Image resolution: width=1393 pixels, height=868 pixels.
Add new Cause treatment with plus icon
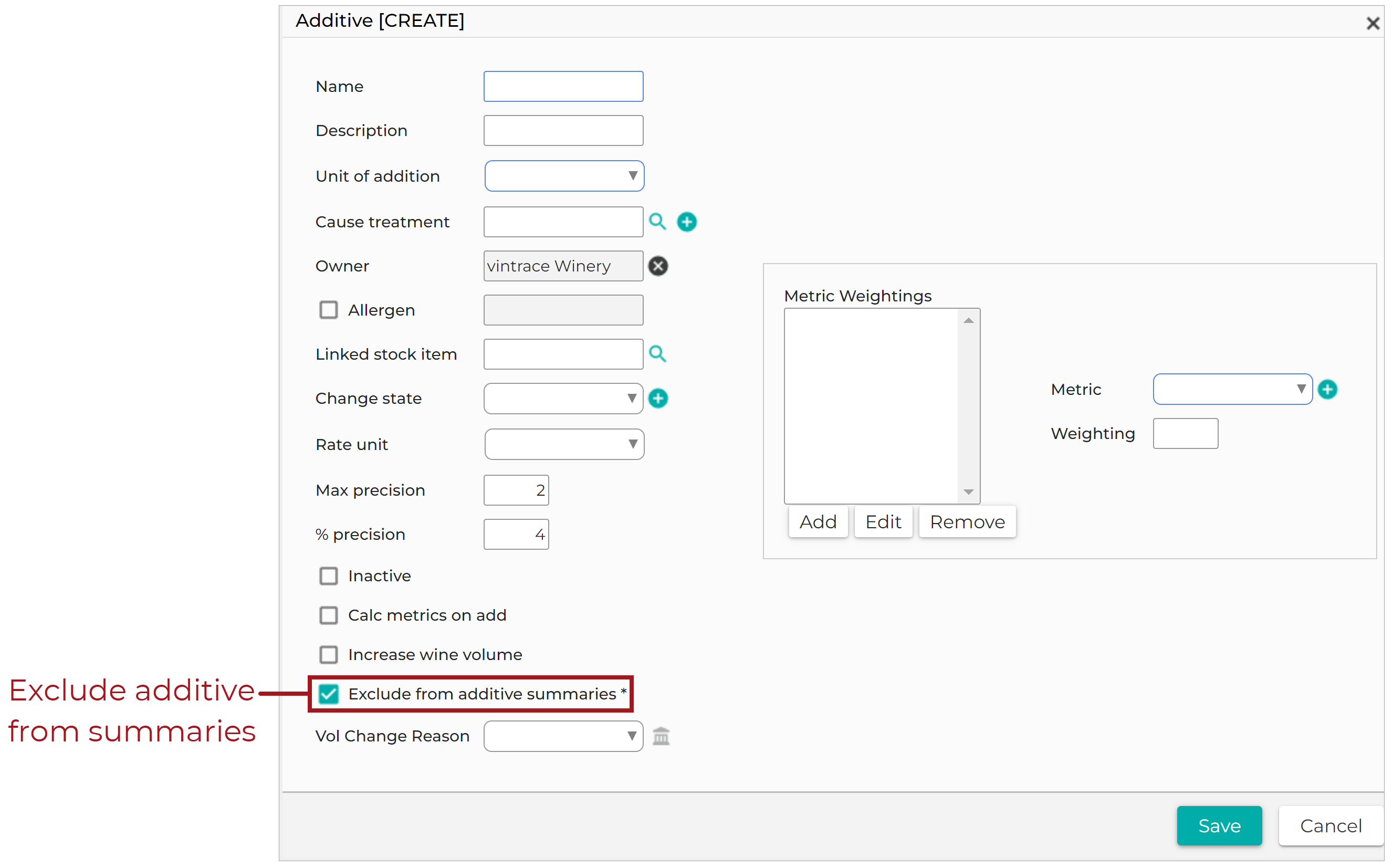pos(686,222)
